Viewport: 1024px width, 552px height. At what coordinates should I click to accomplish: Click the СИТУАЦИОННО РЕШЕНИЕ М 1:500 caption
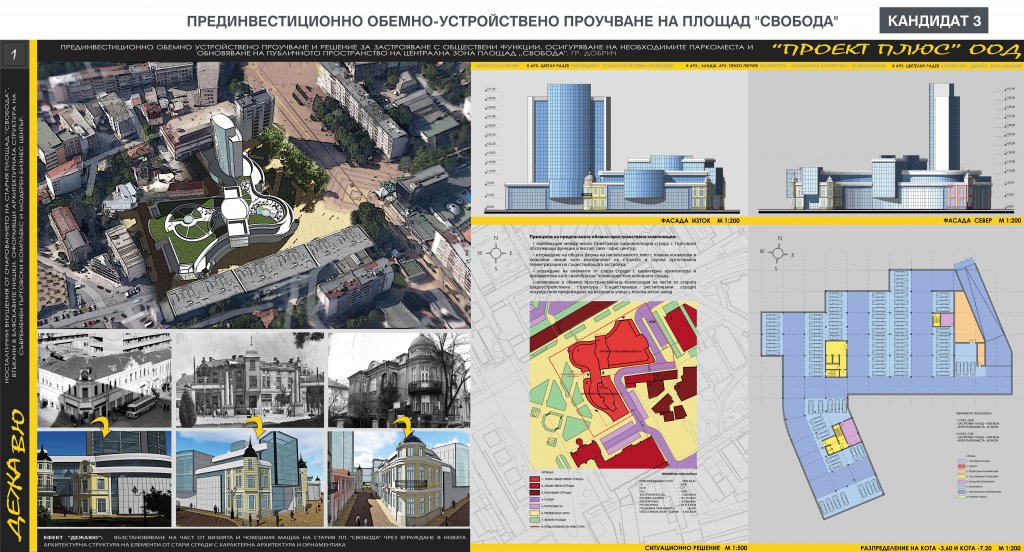pyautogui.click(x=696, y=547)
